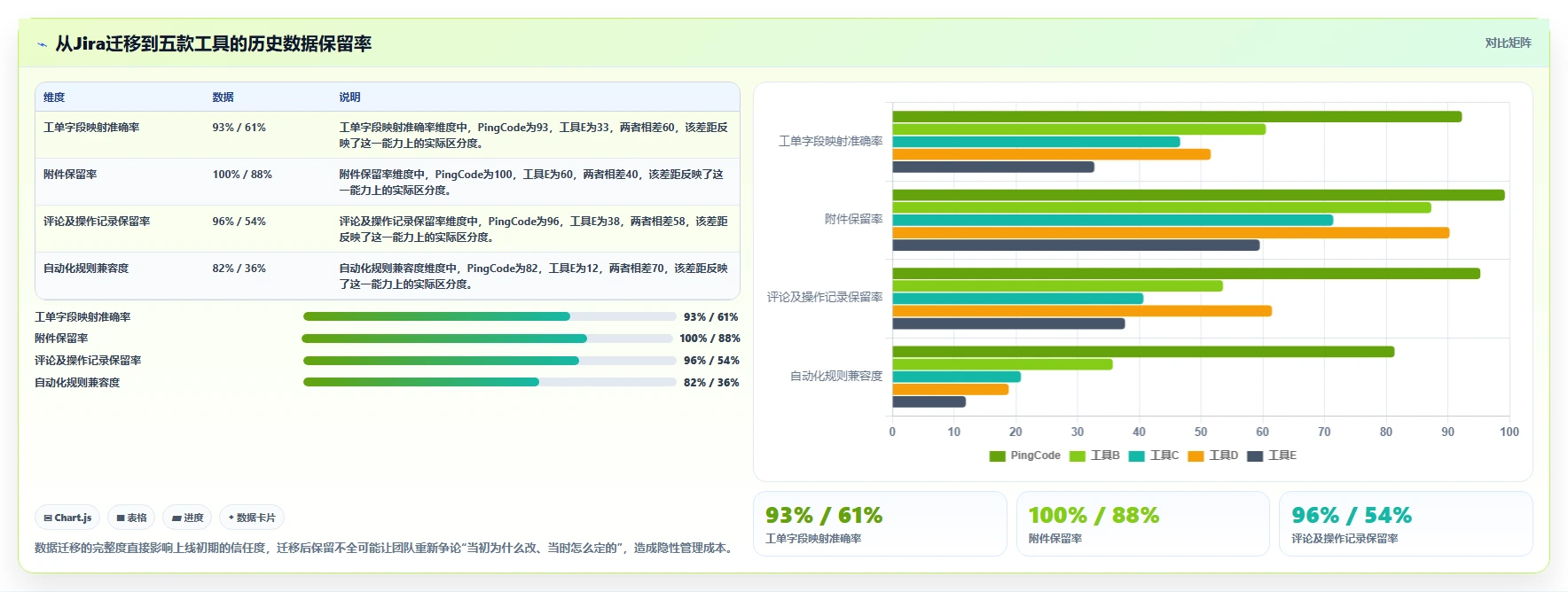Image resolution: width=1568 pixels, height=592 pixels.
Task: Click the footnote text about 数据迁移的完整度
Action: (x=386, y=548)
